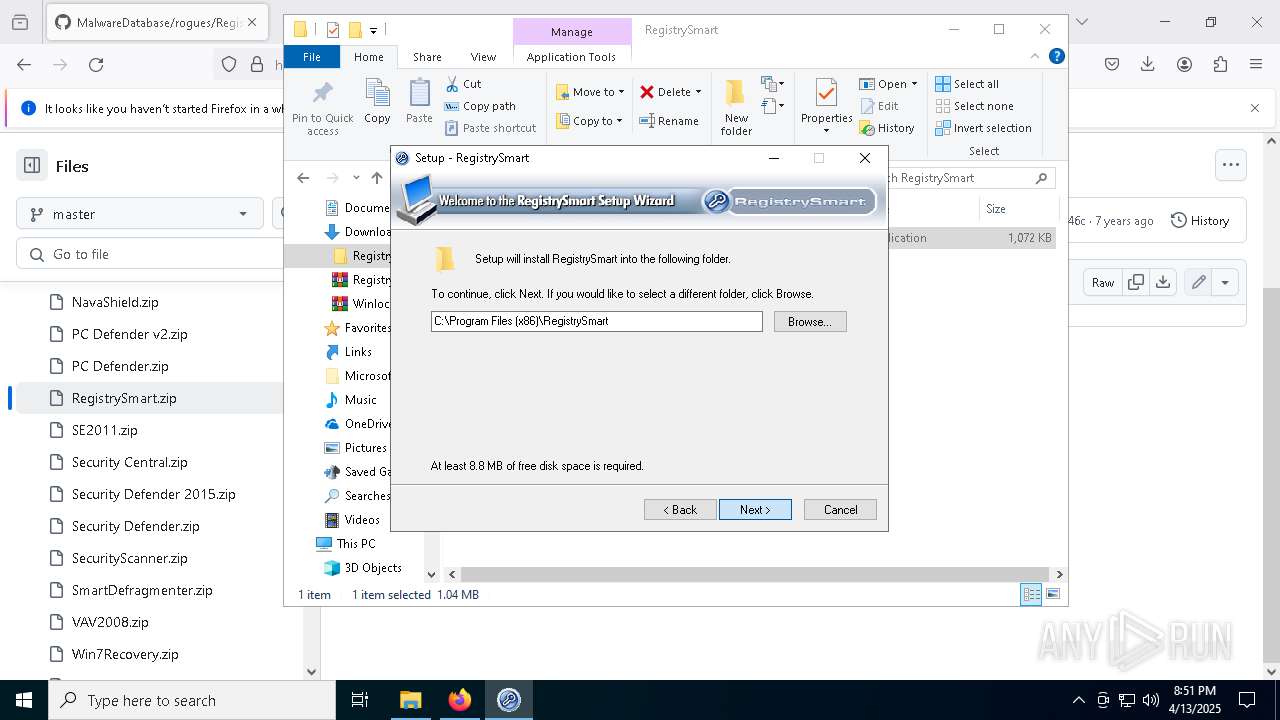The width and height of the screenshot is (1280, 720).
Task: Switch to the Share ribbon tab
Action: pos(427,57)
